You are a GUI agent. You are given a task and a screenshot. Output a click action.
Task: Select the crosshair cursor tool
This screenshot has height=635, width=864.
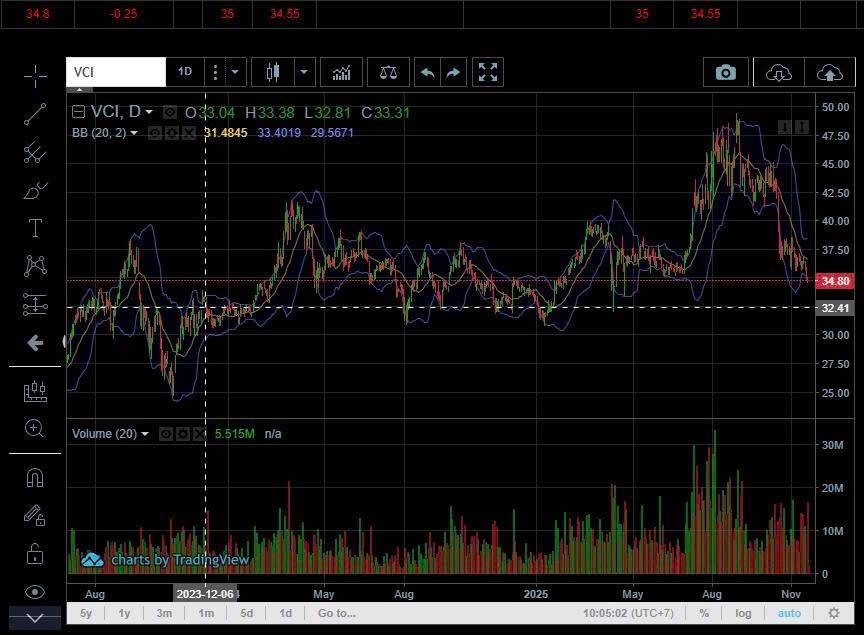point(35,76)
